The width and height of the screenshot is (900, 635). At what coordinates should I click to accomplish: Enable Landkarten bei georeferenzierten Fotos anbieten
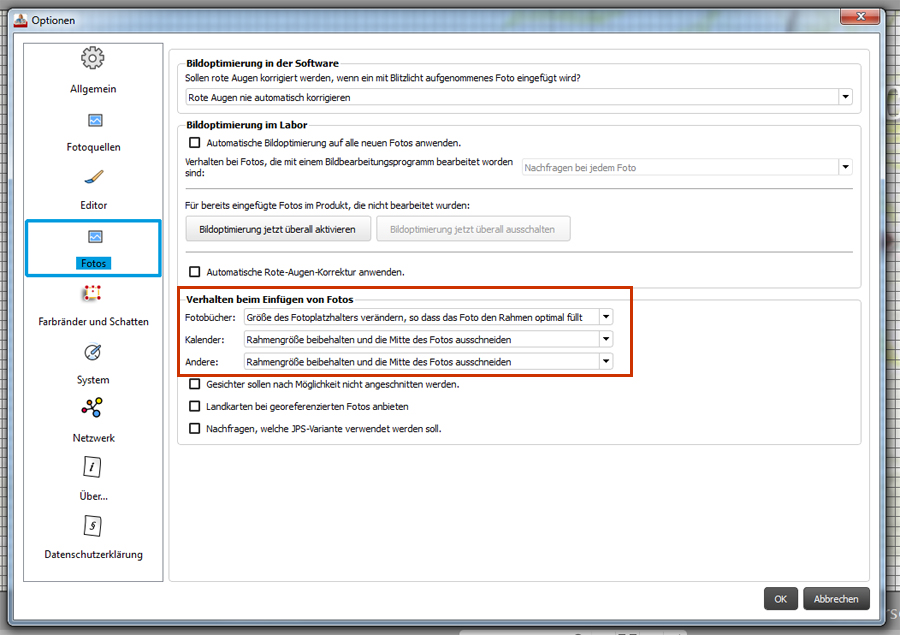[195, 406]
